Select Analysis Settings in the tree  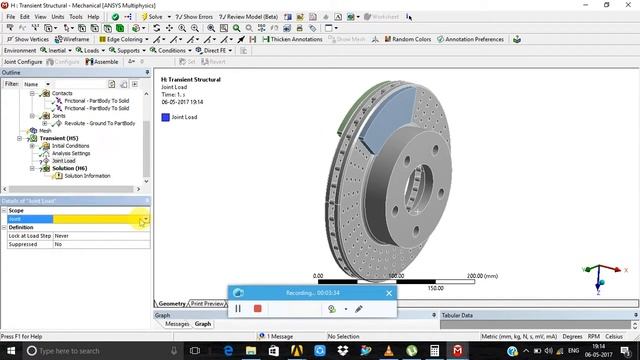71,153
